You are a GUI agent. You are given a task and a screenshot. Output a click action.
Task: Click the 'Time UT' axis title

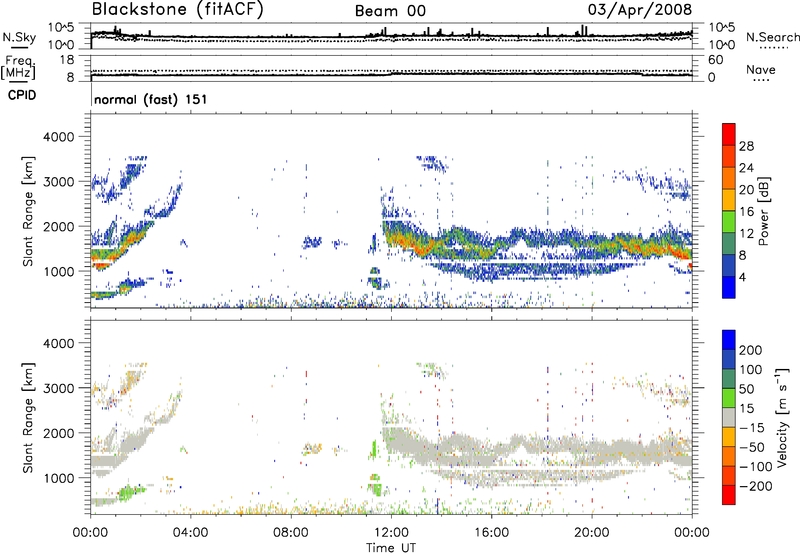pos(391,548)
